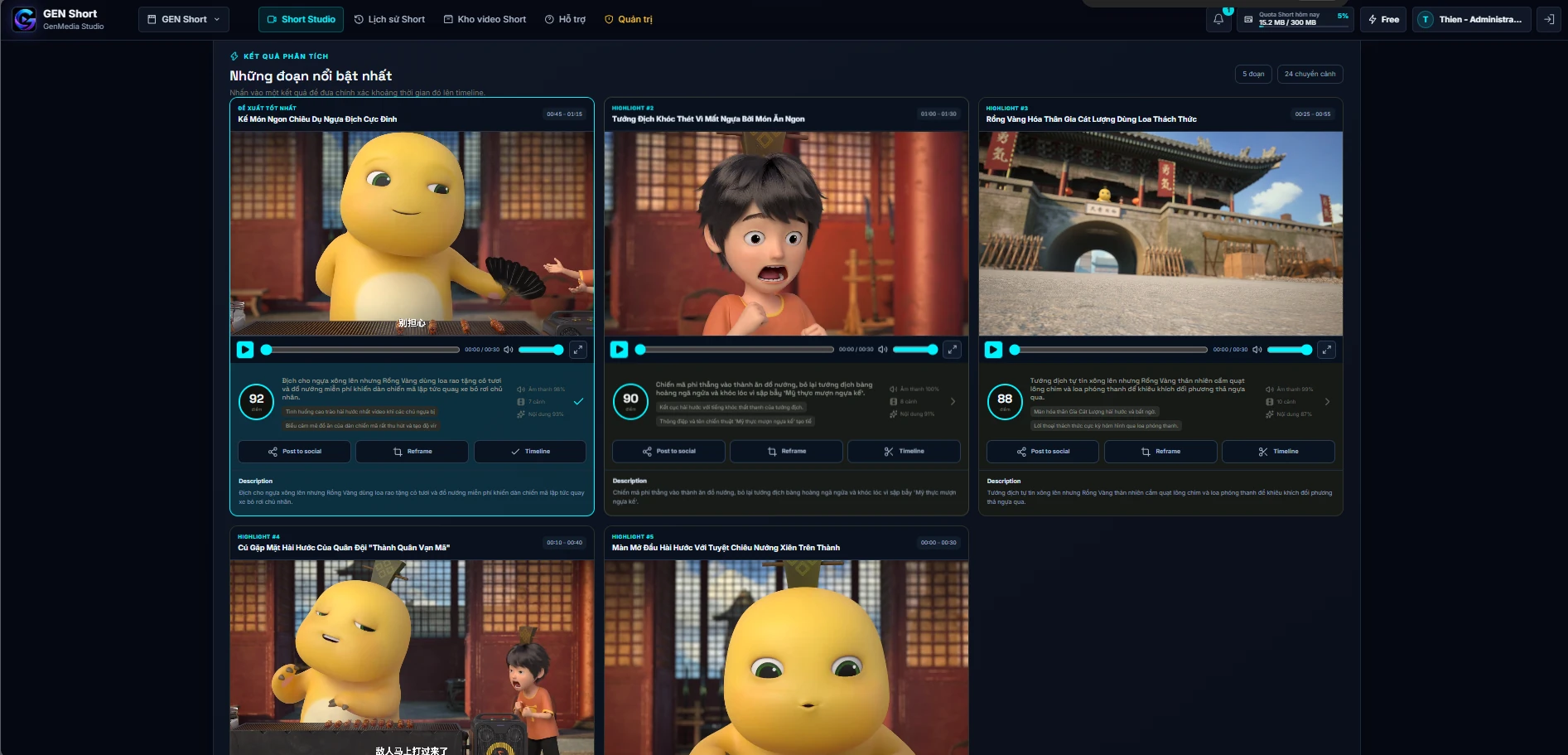1568x755 pixels.
Task: Click the yellow dragon video thumbnail, Đề xuất tốt nhất
Action: pyautogui.click(x=412, y=234)
